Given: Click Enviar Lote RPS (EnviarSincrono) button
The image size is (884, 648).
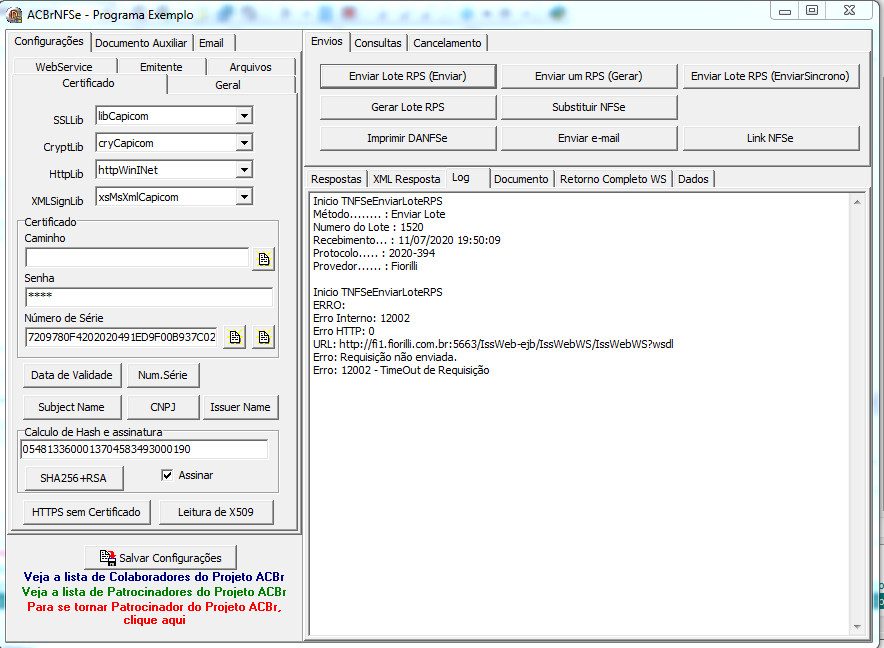Looking at the screenshot, I should click(770, 76).
